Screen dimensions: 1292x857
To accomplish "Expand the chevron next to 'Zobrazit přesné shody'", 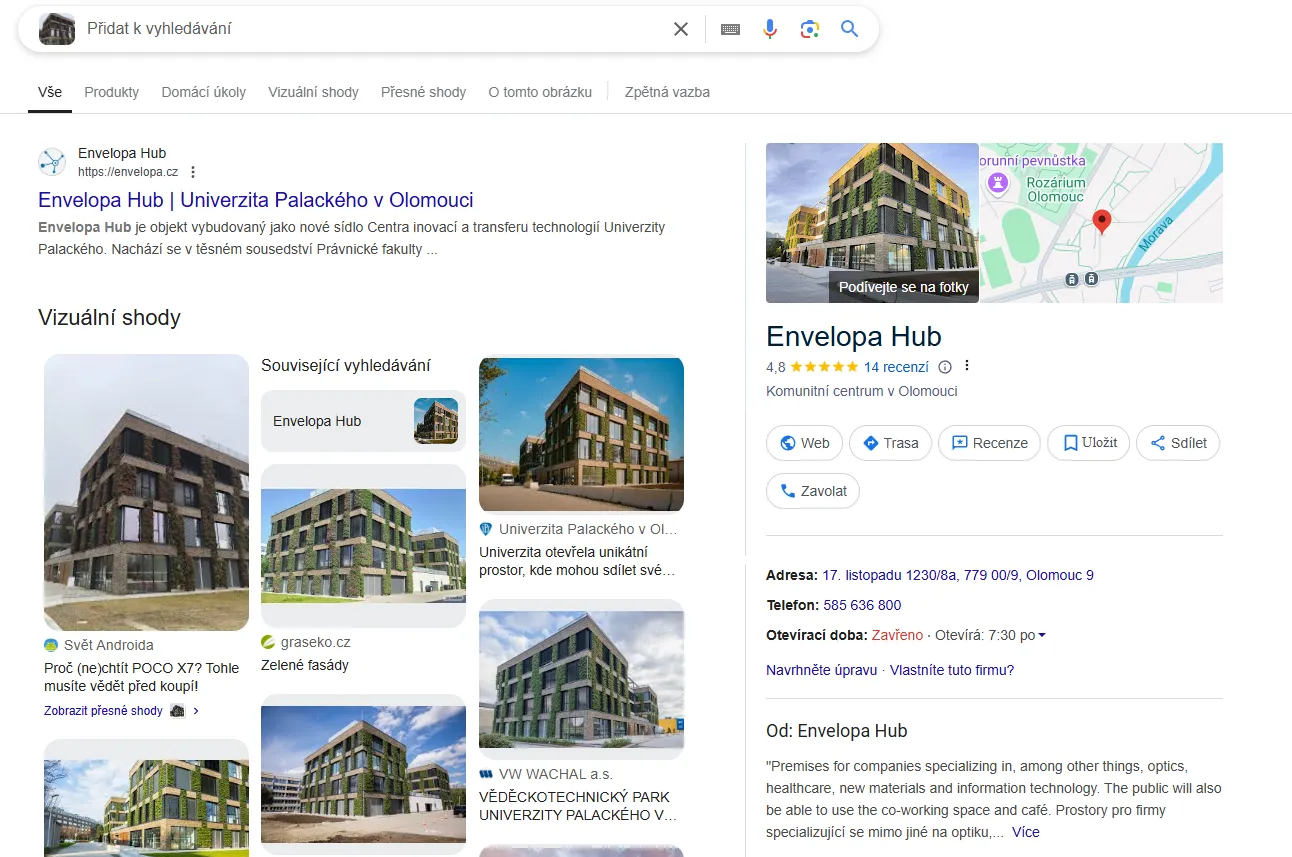I will pyautogui.click(x=196, y=711).
